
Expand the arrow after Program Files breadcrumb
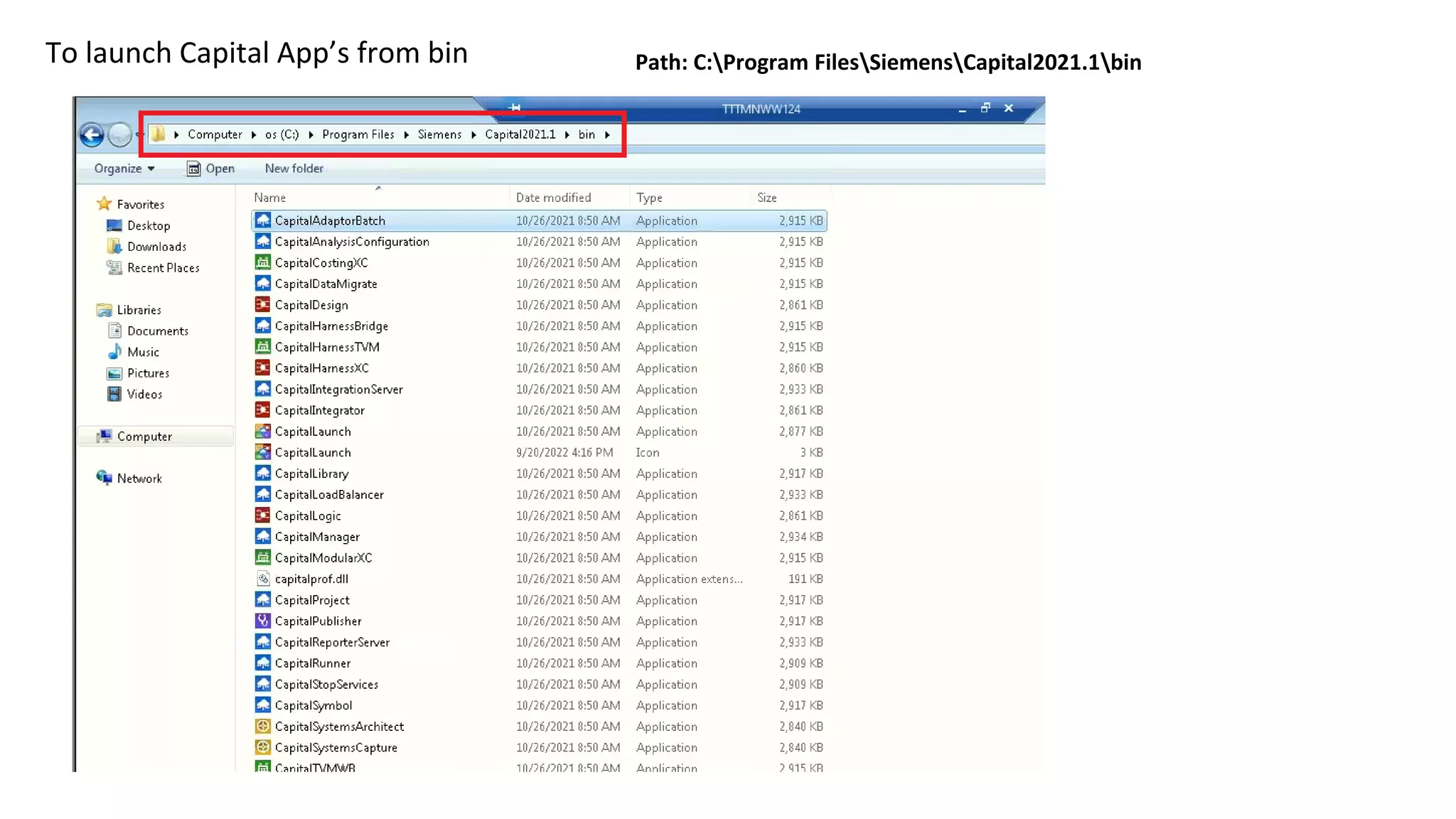tap(406, 134)
